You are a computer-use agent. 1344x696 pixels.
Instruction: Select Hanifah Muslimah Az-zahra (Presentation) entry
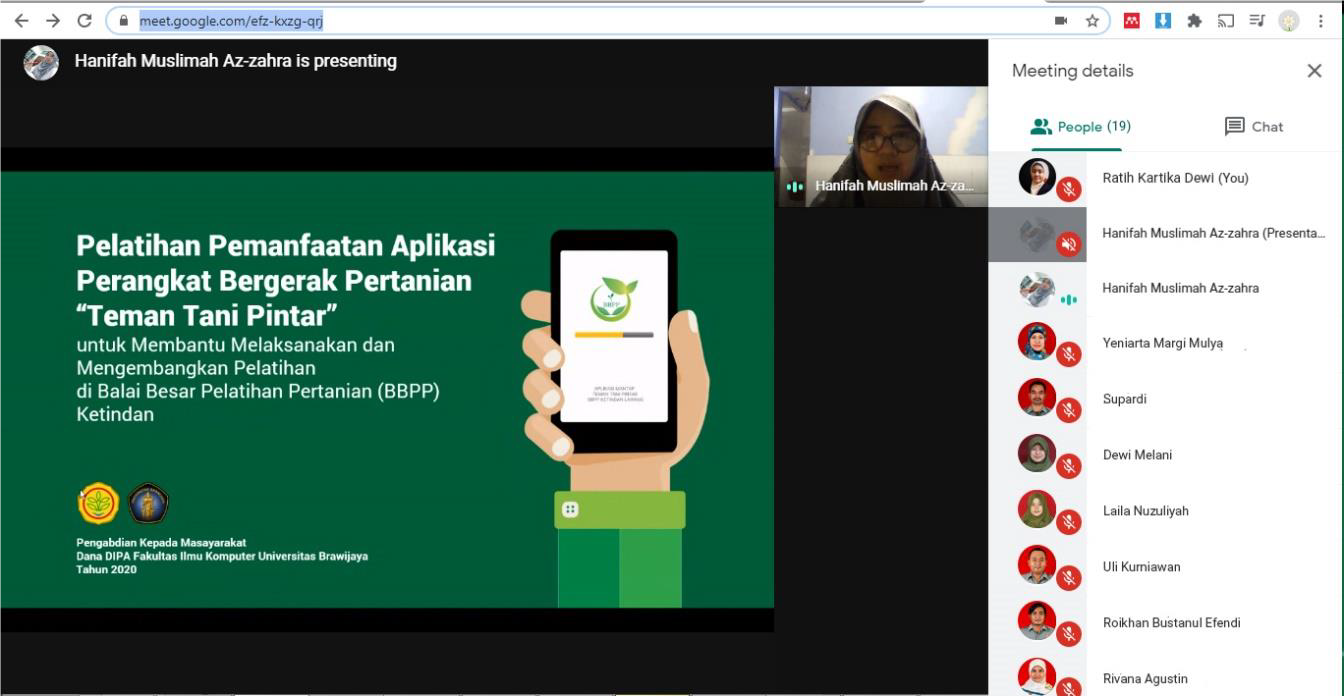(1165, 234)
